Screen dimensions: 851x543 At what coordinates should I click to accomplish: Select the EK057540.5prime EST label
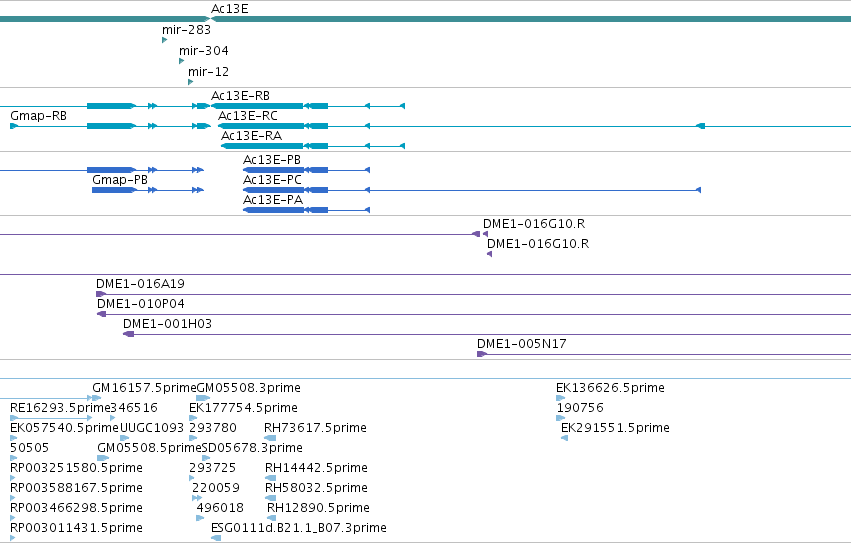pyautogui.click(x=64, y=428)
